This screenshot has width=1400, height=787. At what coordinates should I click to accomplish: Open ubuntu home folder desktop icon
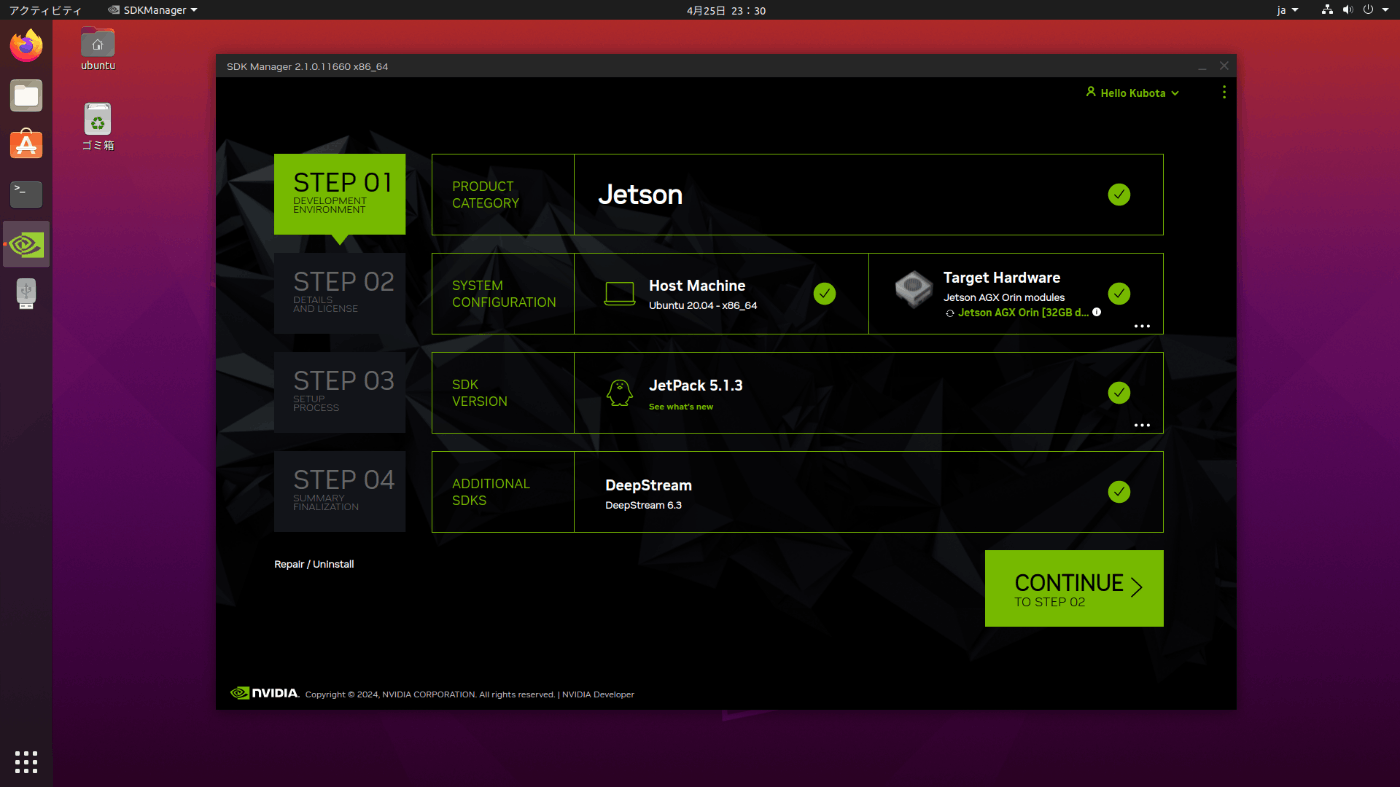[98, 48]
